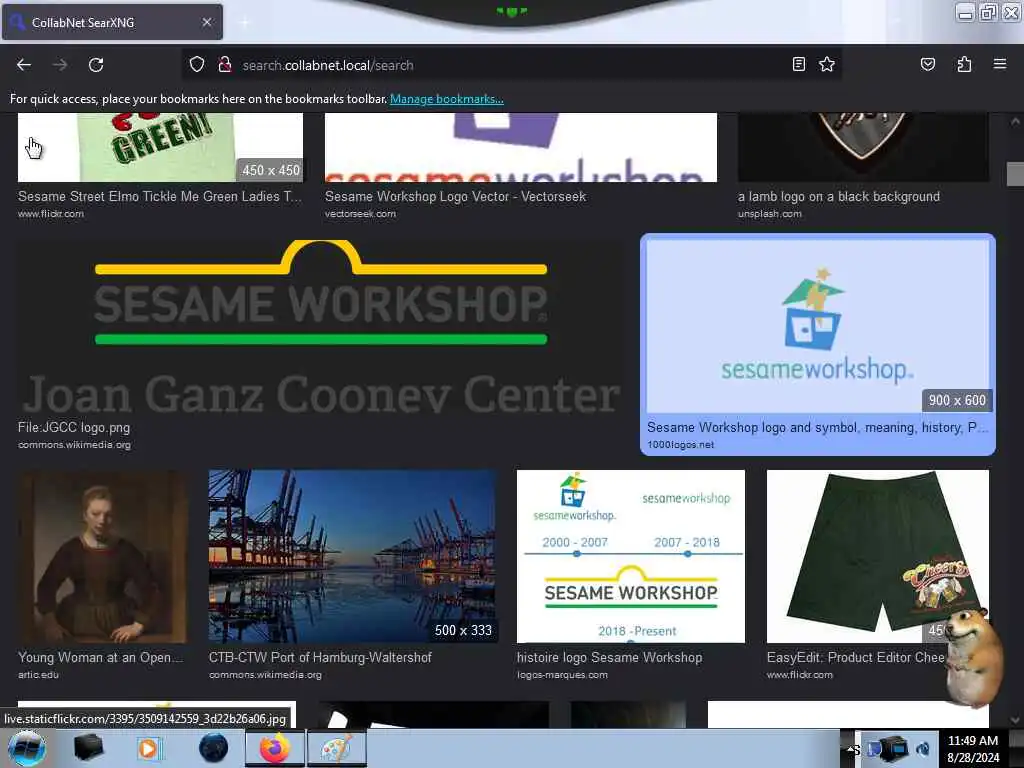This screenshot has width=1024, height=768.
Task: Click the insecure connection padlock icon
Action: [x=225, y=65]
